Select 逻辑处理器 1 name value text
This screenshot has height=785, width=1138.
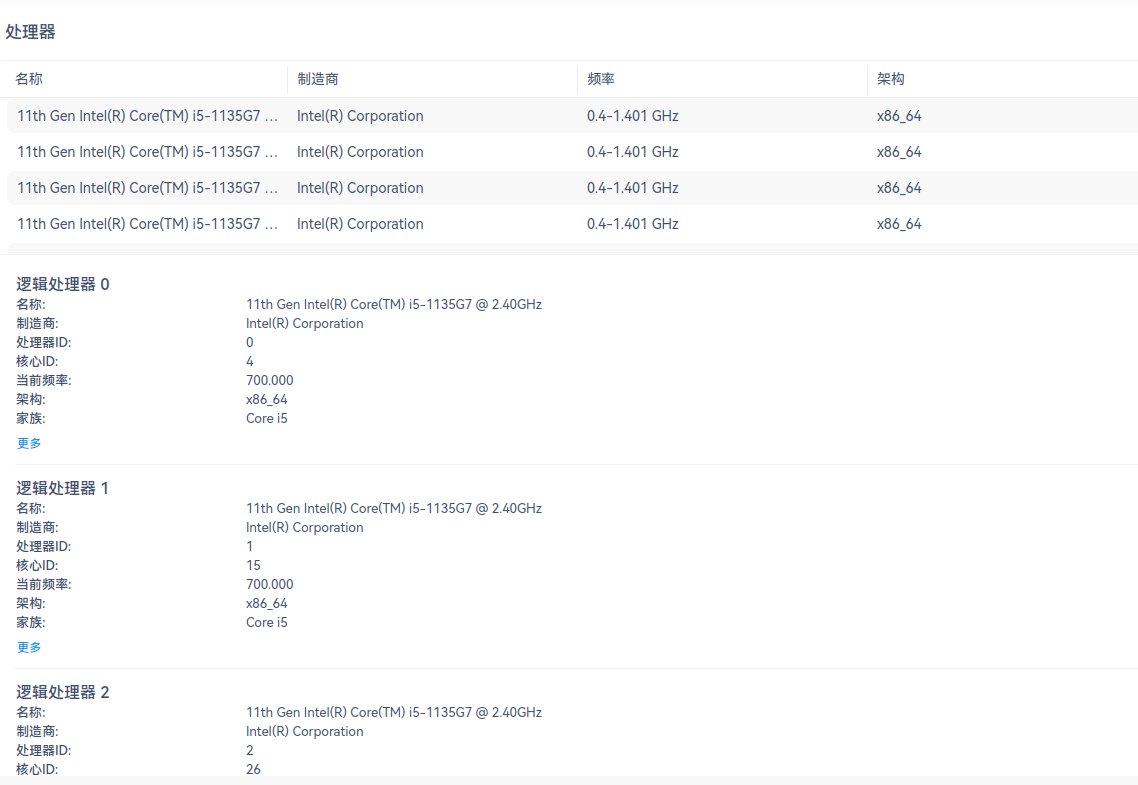point(394,509)
